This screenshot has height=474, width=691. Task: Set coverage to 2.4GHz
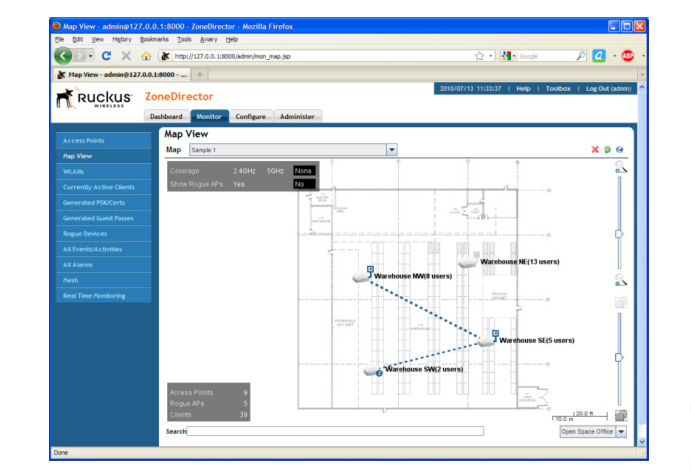[x=244, y=171]
